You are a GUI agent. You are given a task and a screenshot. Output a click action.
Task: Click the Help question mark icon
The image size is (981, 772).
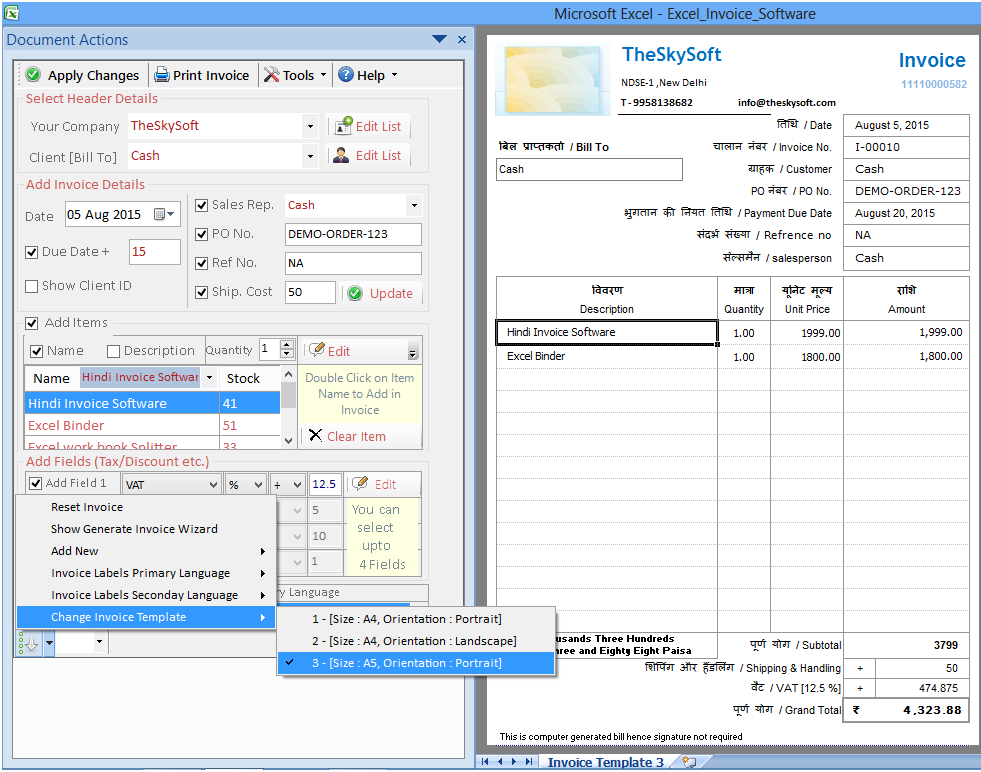pyautogui.click(x=346, y=75)
